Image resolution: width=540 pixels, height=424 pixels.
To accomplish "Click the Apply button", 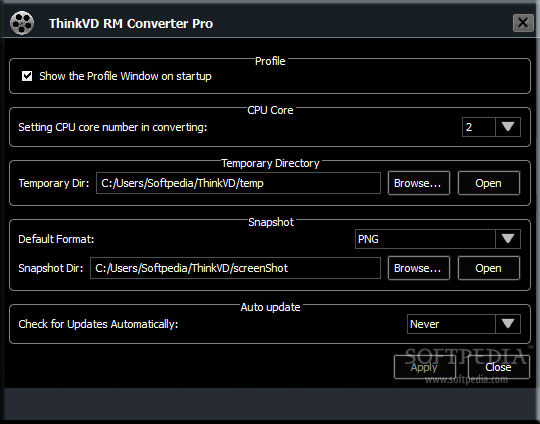I will (x=425, y=367).
